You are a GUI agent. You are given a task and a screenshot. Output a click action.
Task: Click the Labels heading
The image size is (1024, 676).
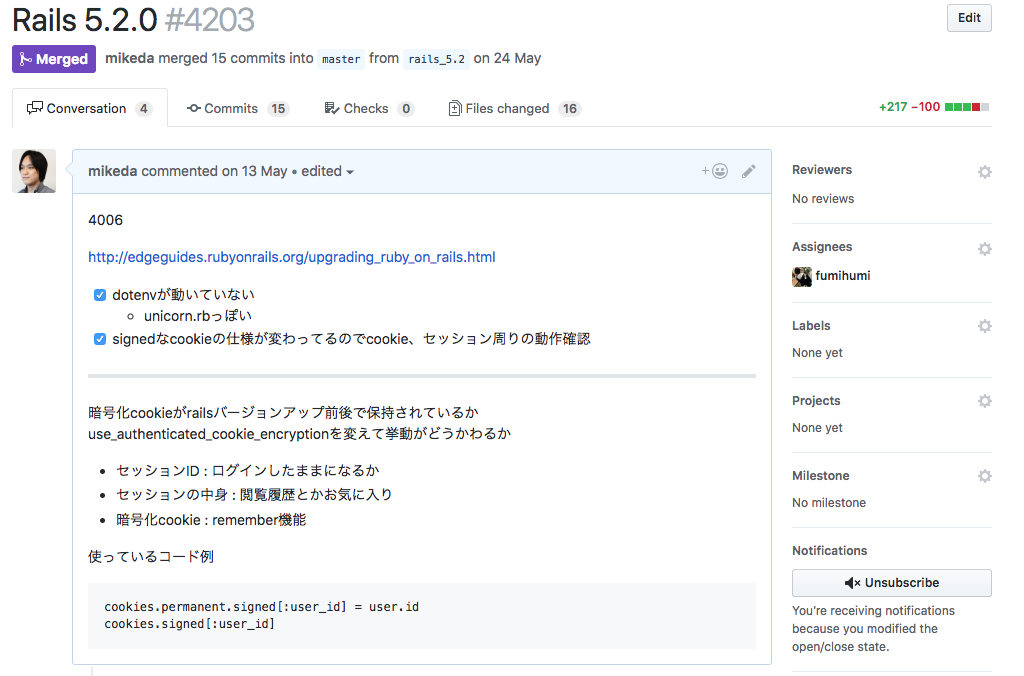coord(811,326)
